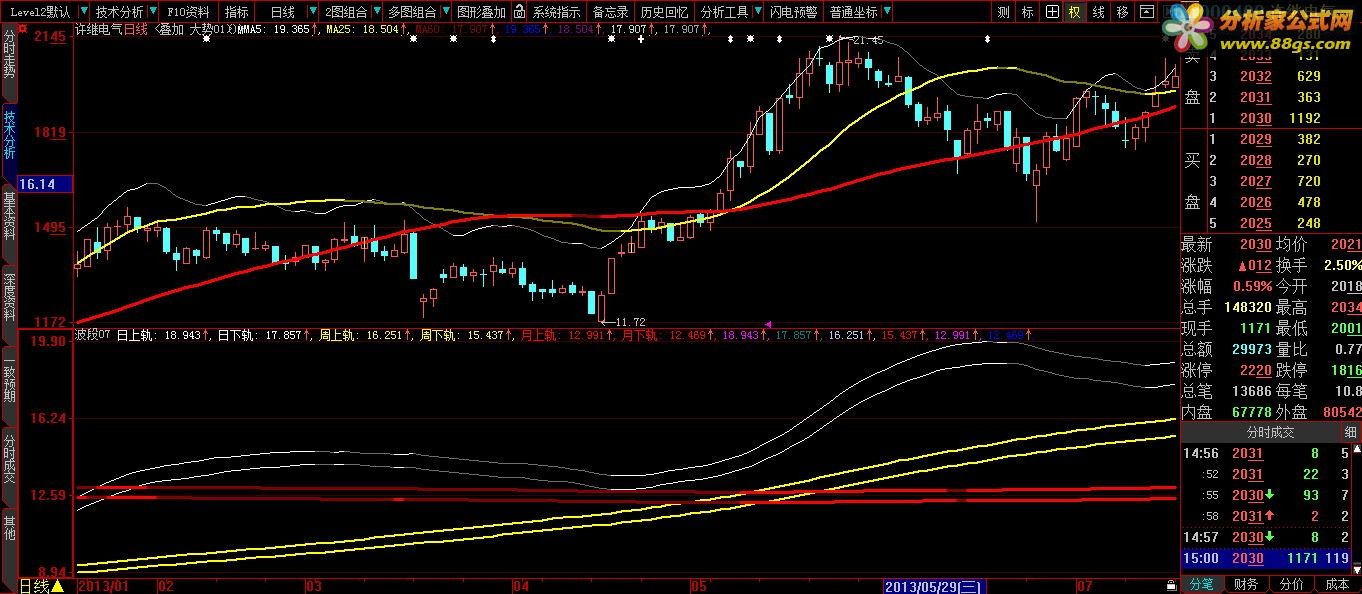Click the 历史回忆 history replay button
Image resolution: width=1362 pixels, height=594 pixels.
pos(664,12)
